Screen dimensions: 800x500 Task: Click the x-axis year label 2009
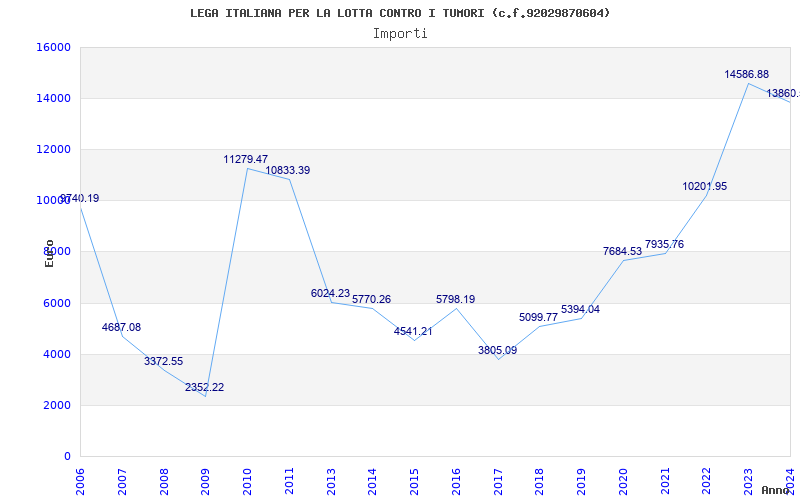click(x=206, y=482)
